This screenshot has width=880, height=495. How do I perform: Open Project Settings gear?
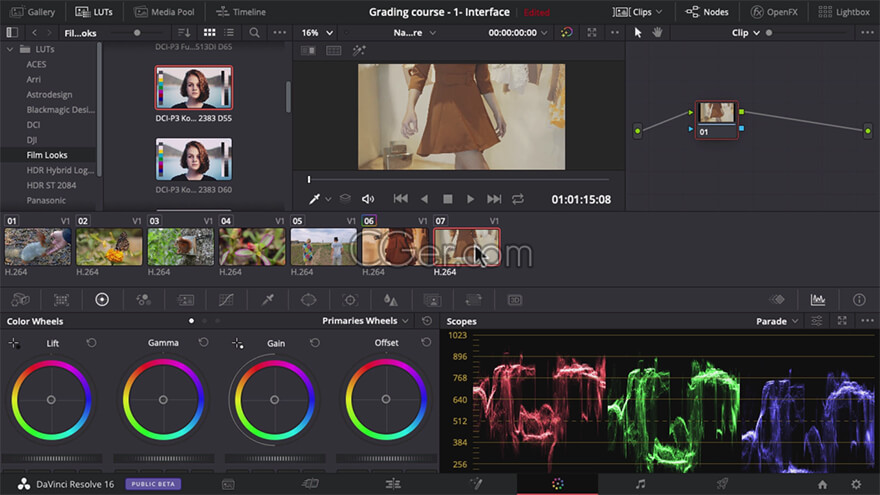point(856,484)
